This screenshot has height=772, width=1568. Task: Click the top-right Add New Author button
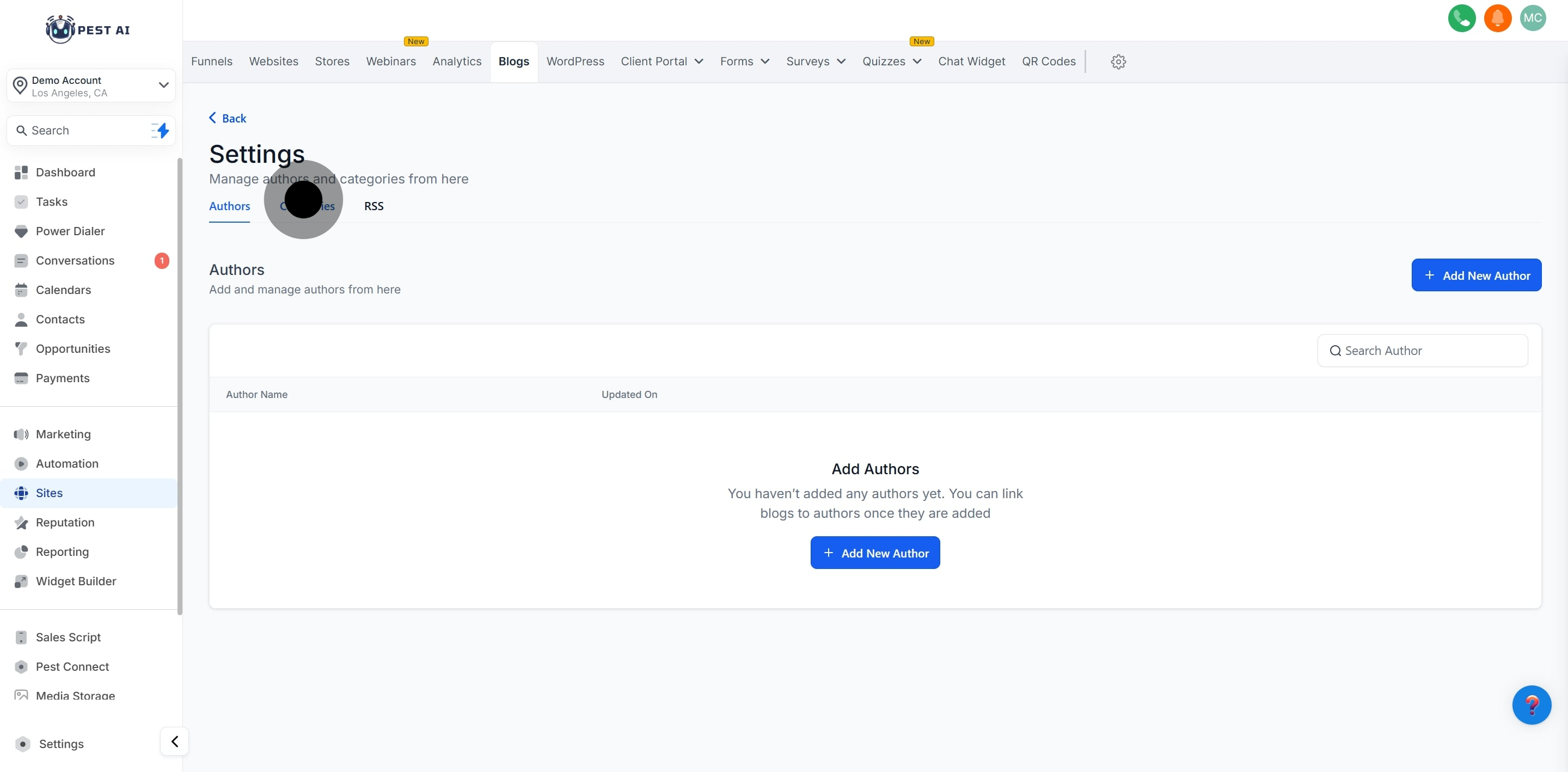pos(1476,275)
